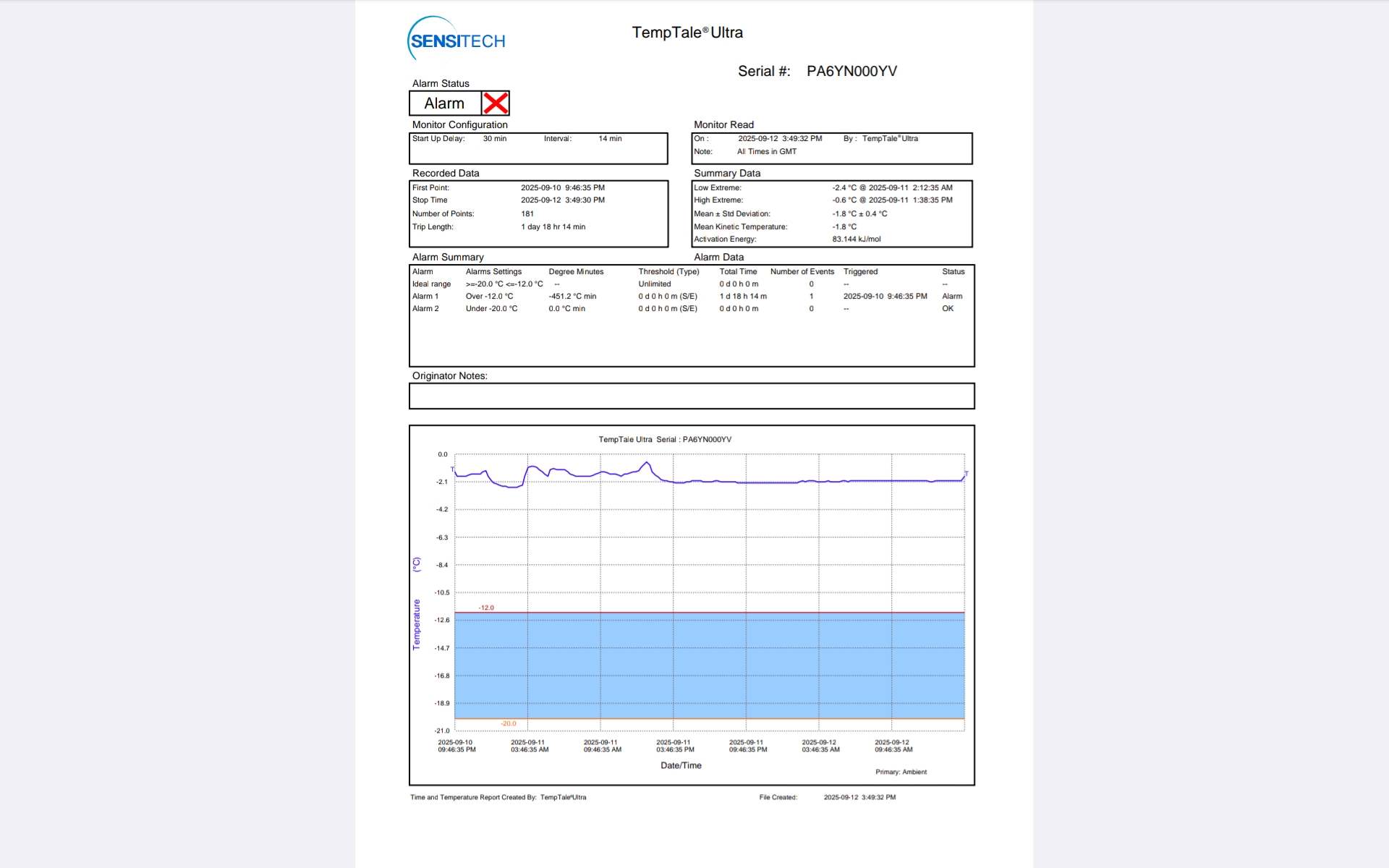Screen dimensions: 1389x868
Task: Click the Primary: Ambient legend text
Action: [901, 772]
